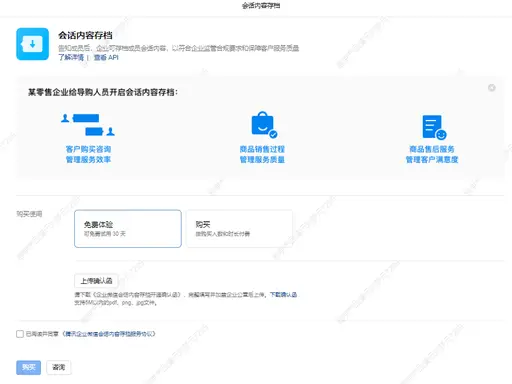Open the 腾讯企业微信会话内容存档服务协议 link
This screenshot has height=384, width=512.
click(110, 334)
